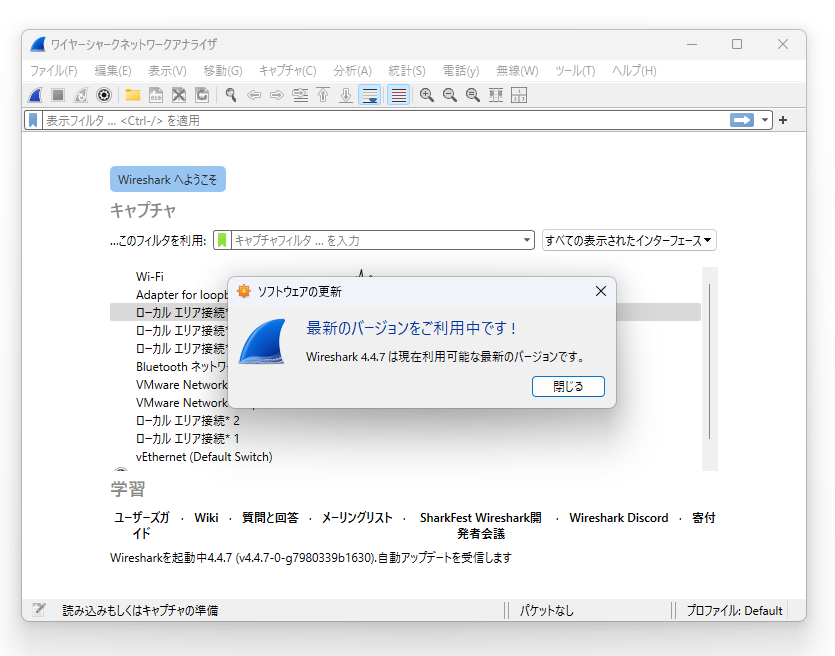Click the Zoom in icon

click(x=424, y=94)
